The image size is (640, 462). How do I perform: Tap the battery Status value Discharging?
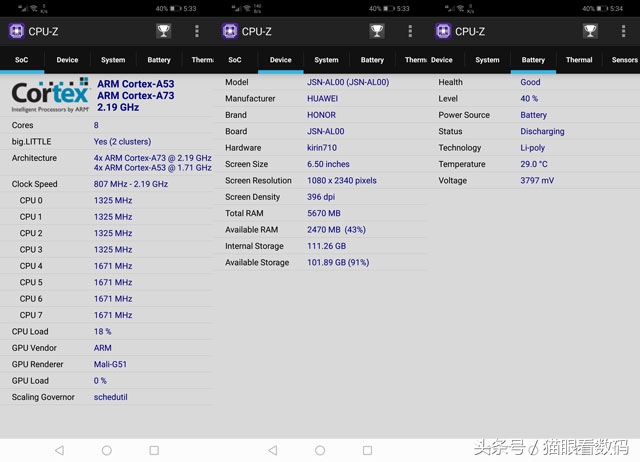pos(542,131)
